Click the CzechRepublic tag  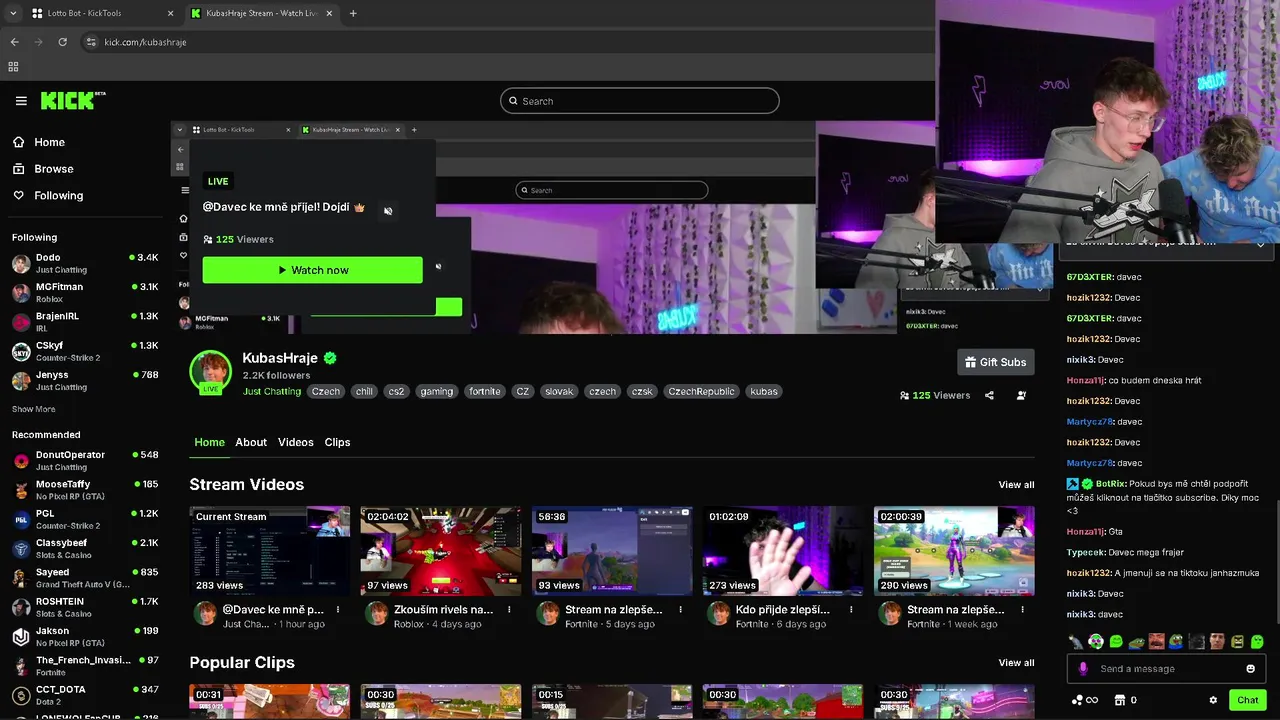coord(701,392)
